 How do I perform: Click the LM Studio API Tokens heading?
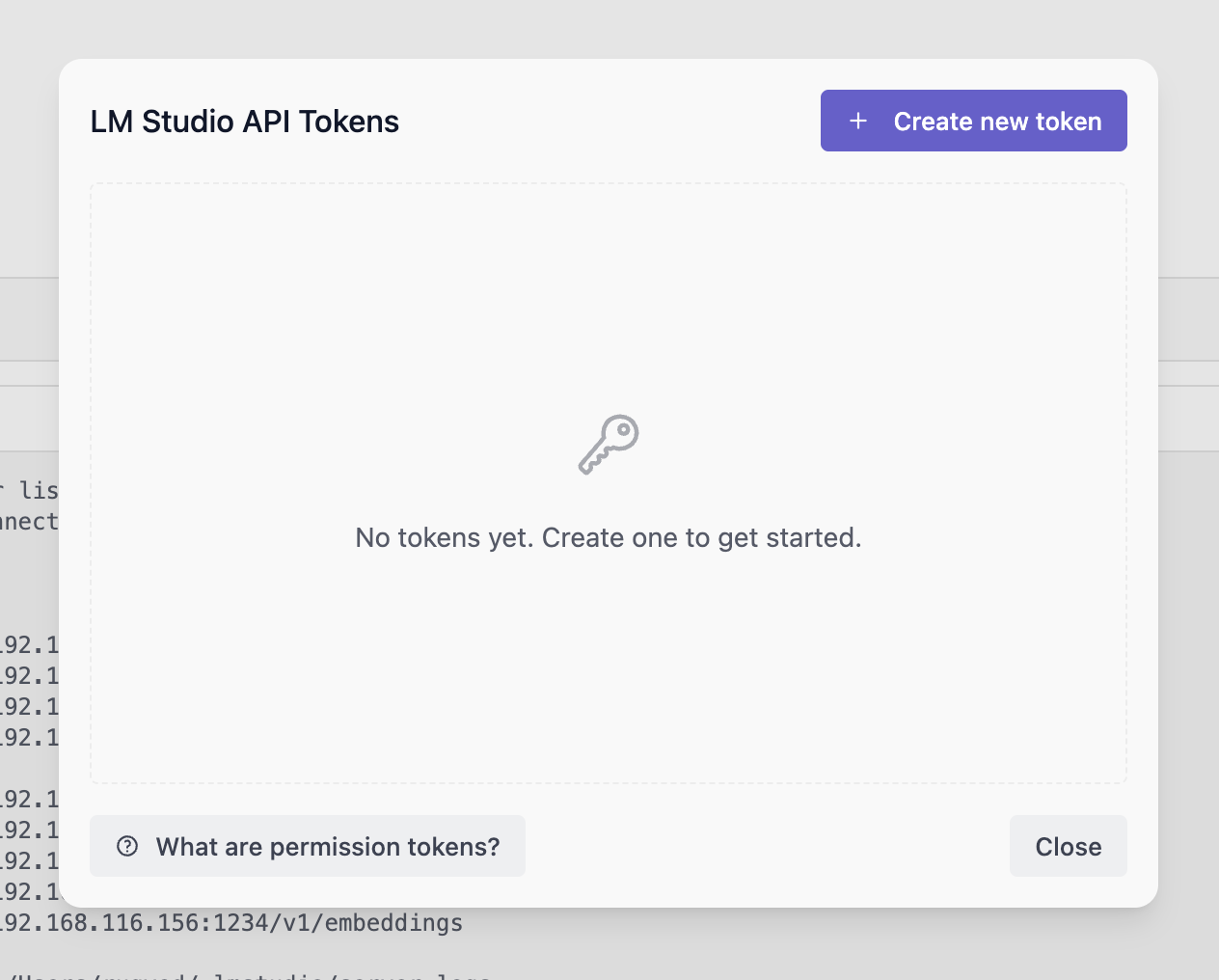point(245,122)
